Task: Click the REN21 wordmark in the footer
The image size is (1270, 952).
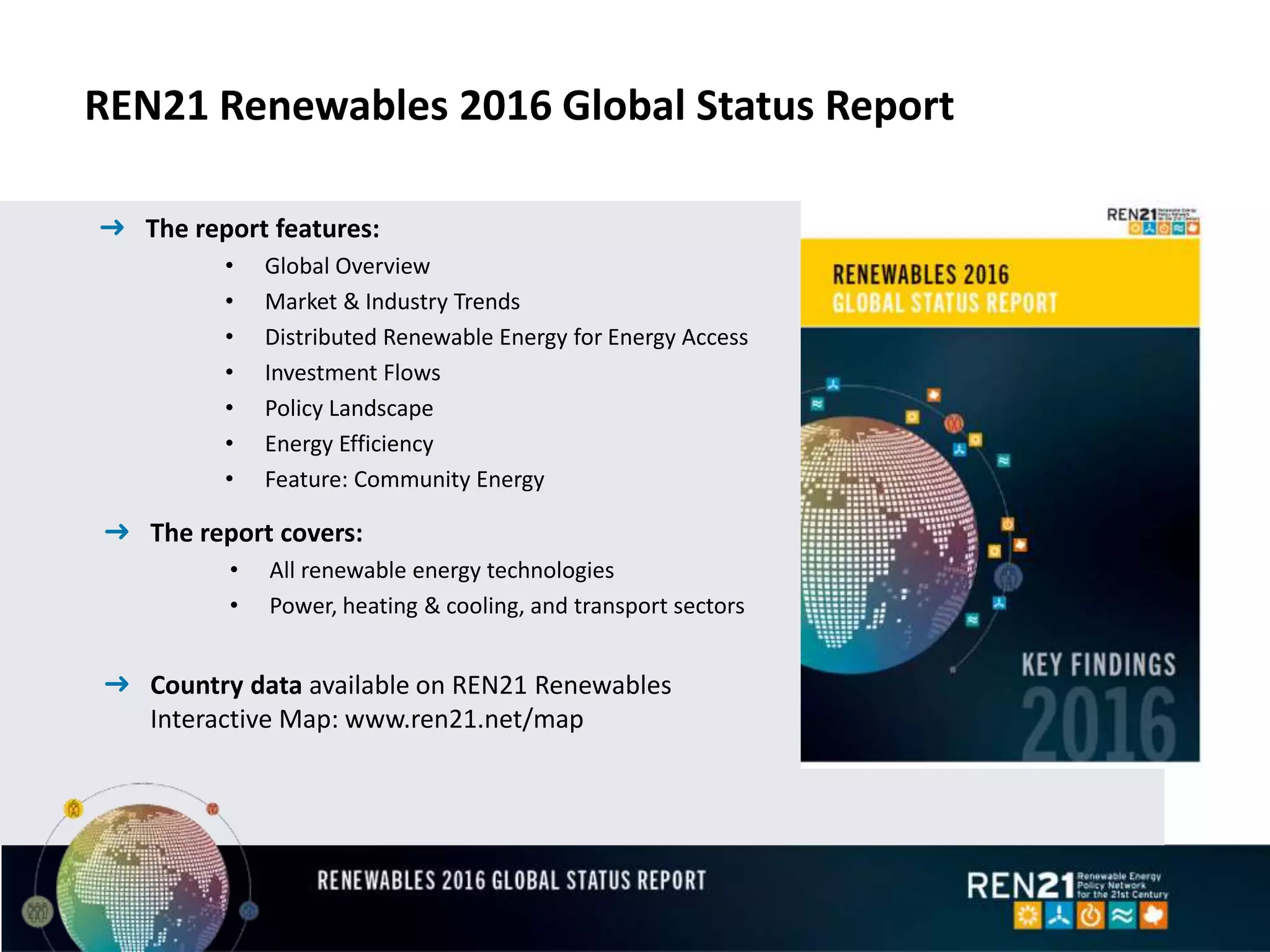Action: point(1020,886)
